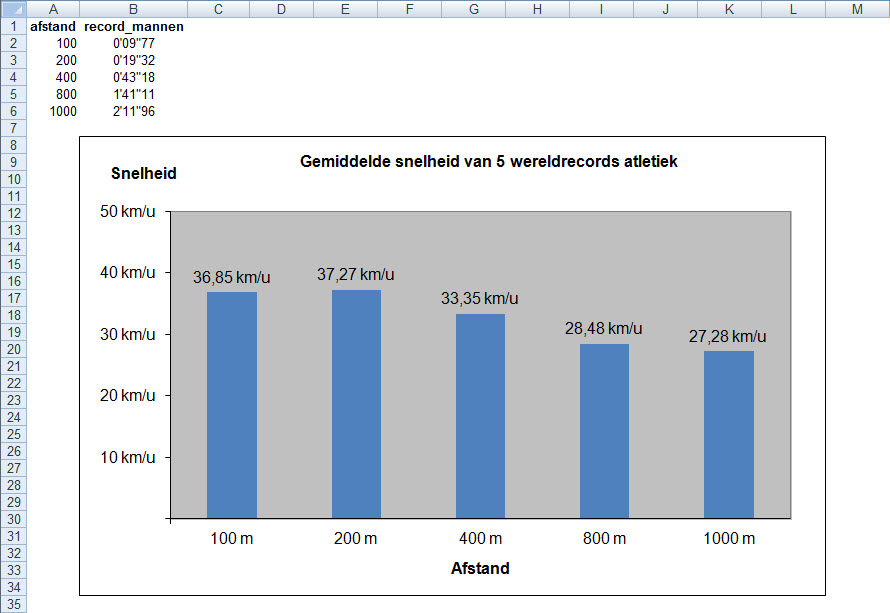Click the data label 36,85 km/u
This screenshot has height=613, width=890.
pyautogui.click(x=231, y=277)
